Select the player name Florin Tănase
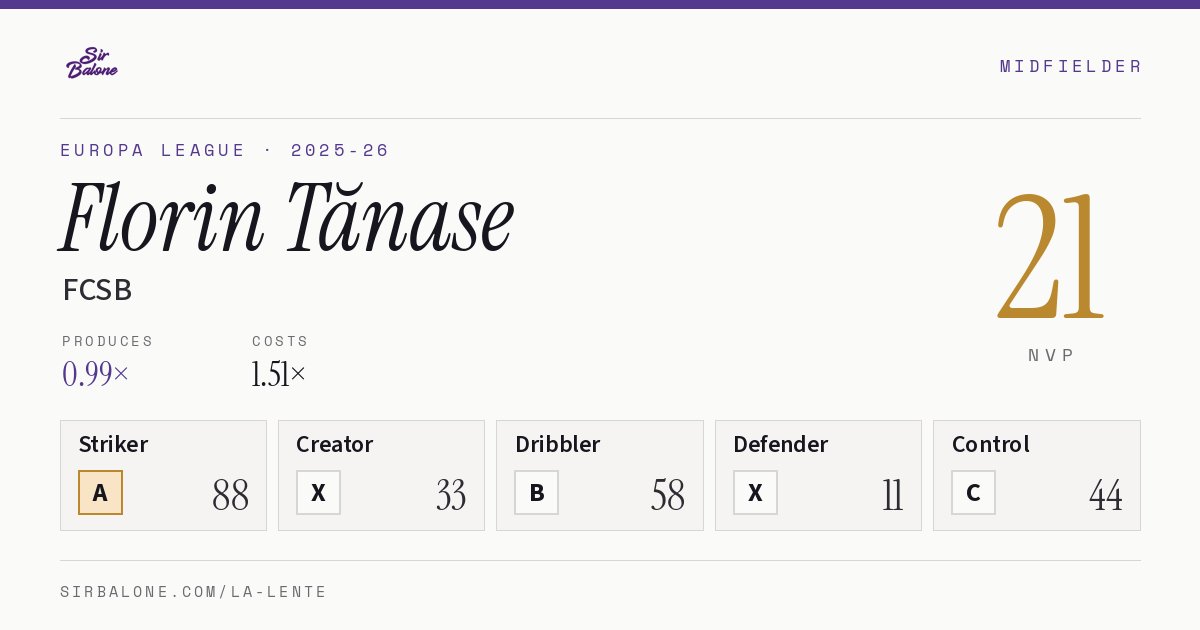Image resolution: width=1200 pixels, height=630 pixels. click(x=287, y=217)
